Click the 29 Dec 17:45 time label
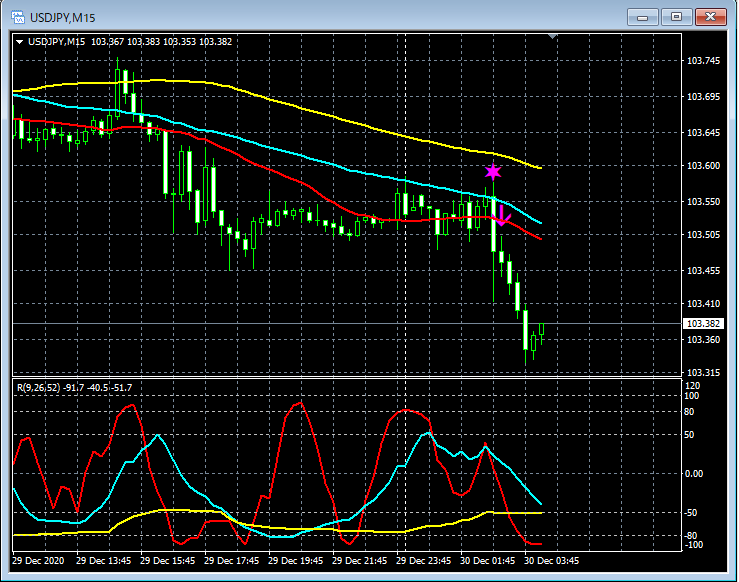Viewport: 739px width, 582px height. coord(232,561)
